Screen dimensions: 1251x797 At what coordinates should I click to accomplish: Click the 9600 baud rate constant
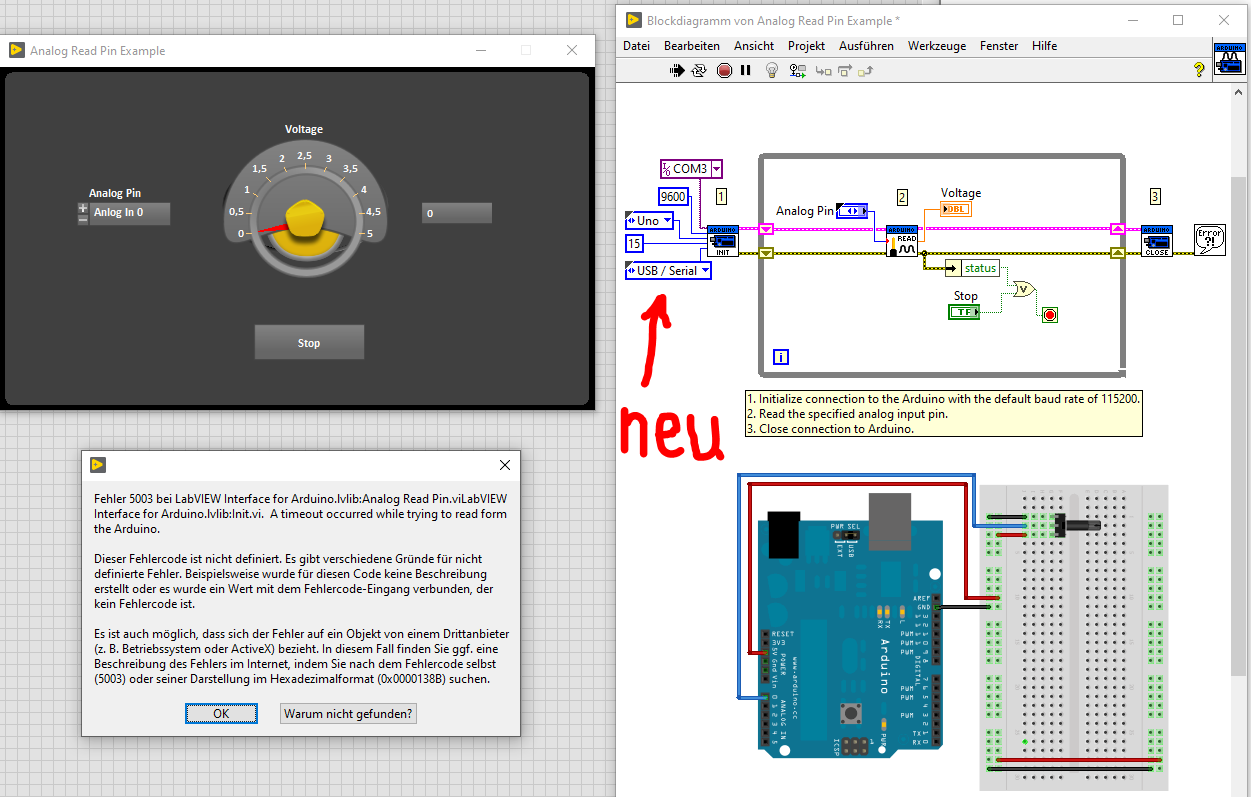pyautogui.click(x=673, y=197)
